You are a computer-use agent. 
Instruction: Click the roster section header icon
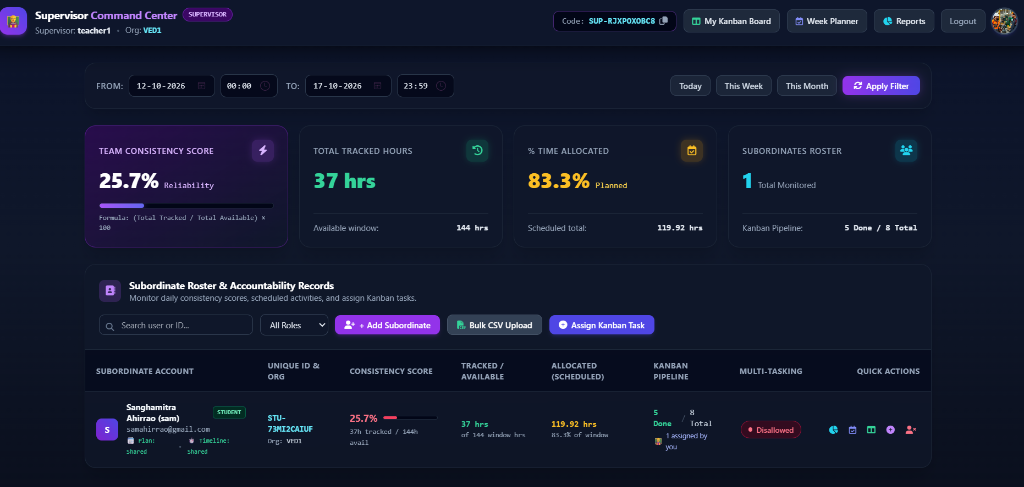coord(110,291)
